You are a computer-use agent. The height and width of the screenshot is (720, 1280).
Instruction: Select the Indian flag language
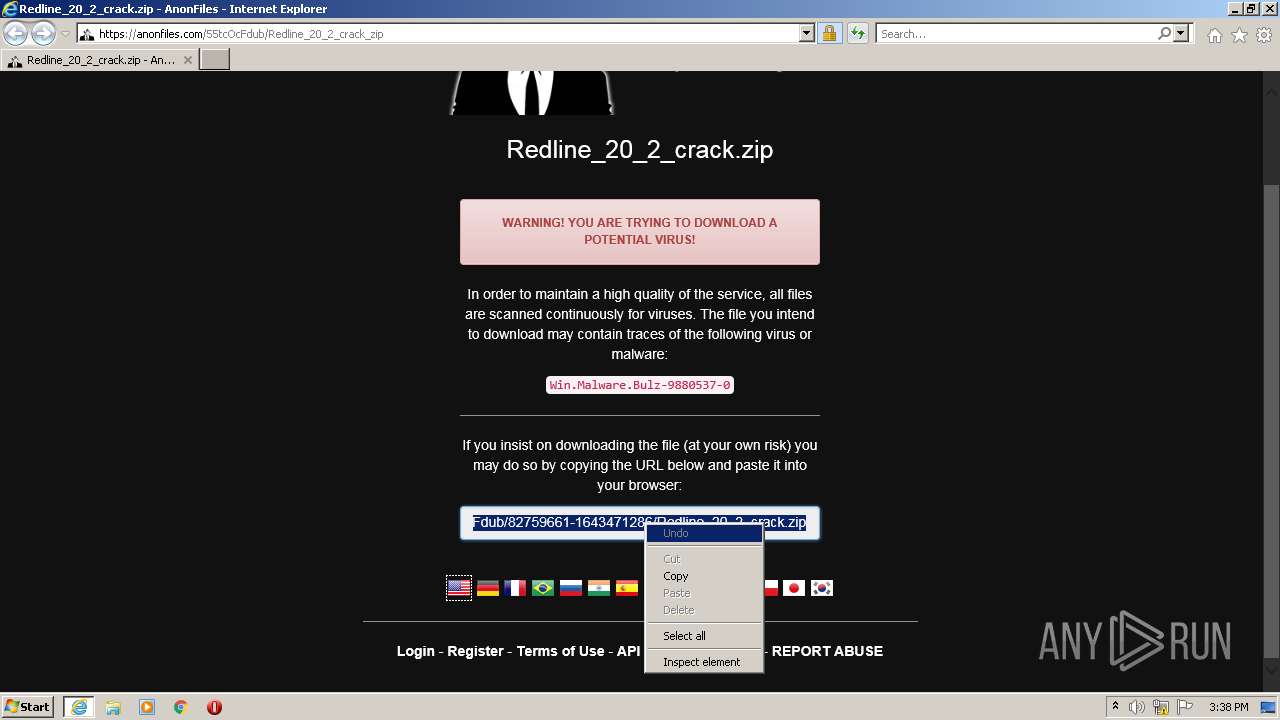[599, 588]
